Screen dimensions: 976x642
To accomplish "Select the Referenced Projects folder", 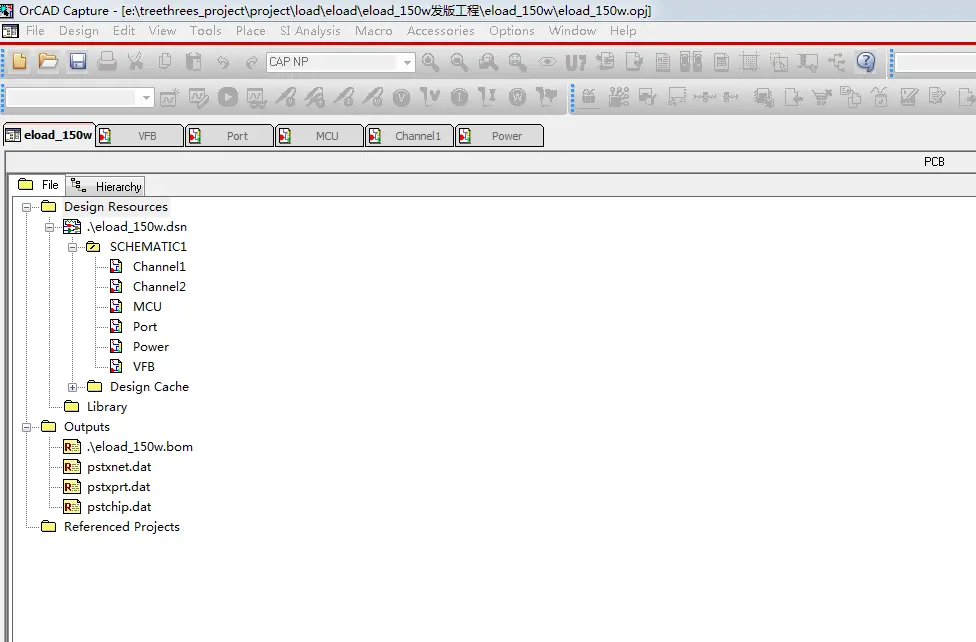I will (x=121, y=527).
